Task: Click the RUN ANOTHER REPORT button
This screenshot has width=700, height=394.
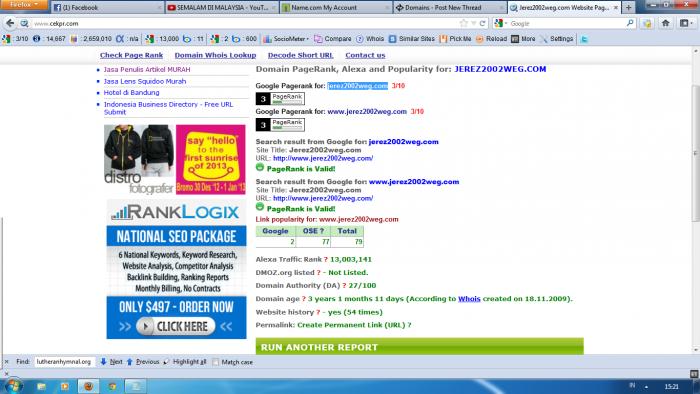Action: [419, 347]
